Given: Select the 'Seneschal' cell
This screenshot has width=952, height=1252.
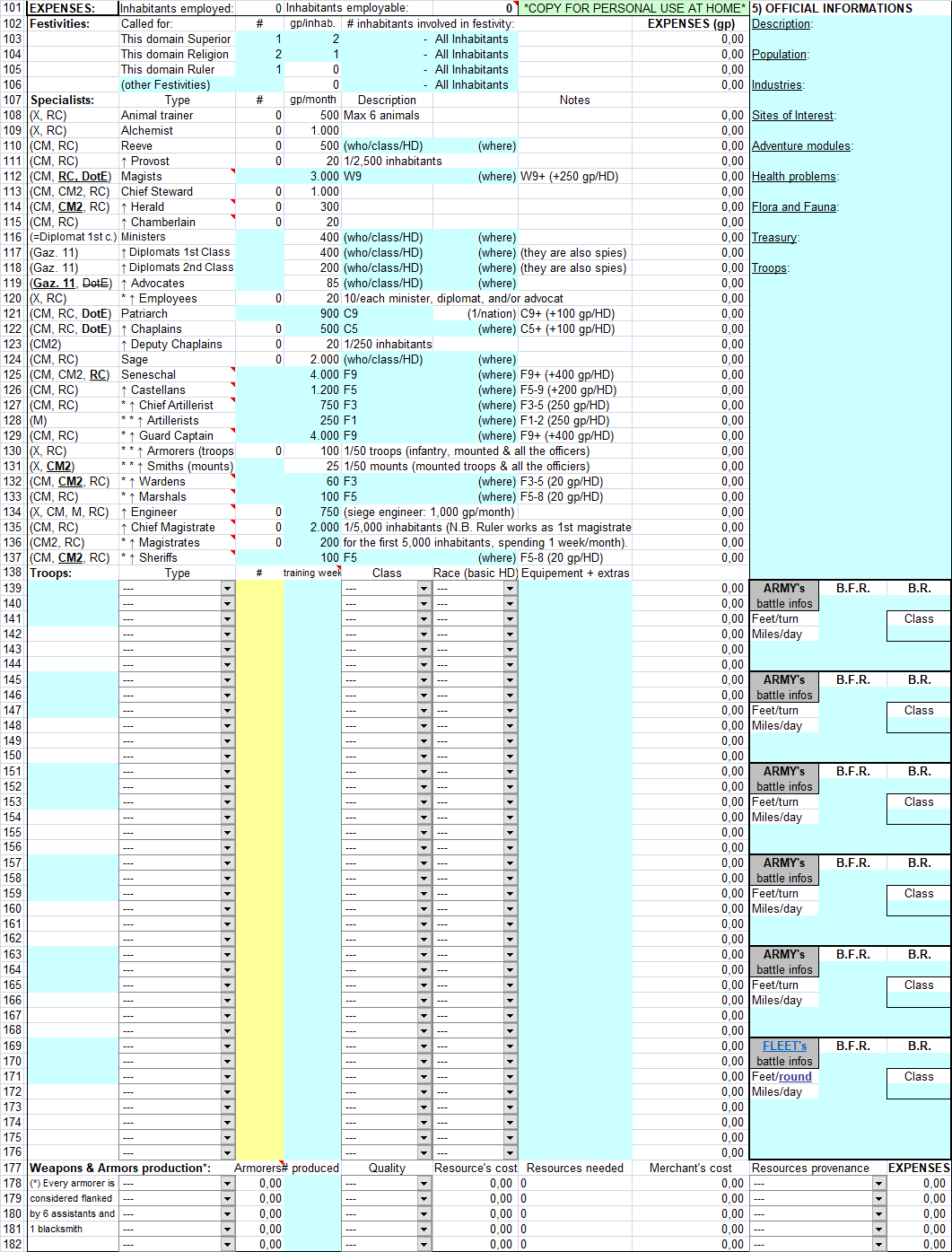Looking at the screenshot, I should point(178,375).
